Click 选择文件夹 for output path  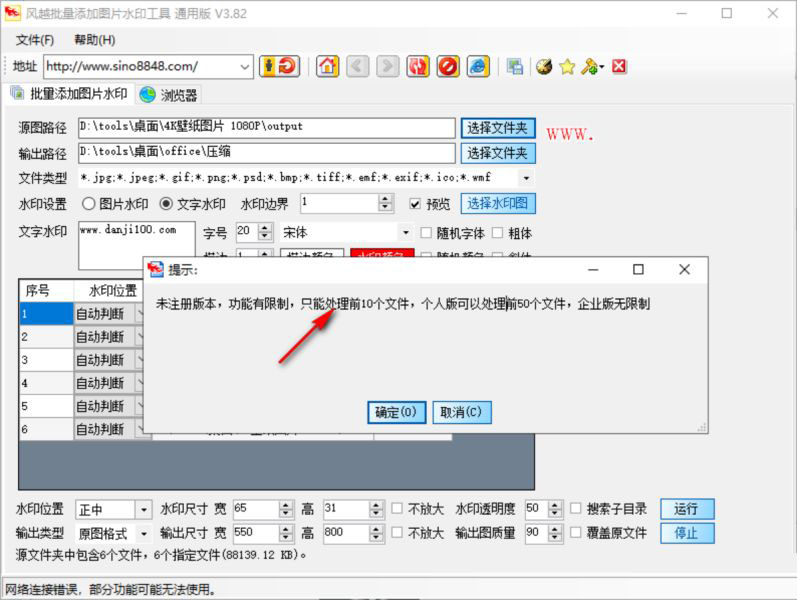pos(498,153)
